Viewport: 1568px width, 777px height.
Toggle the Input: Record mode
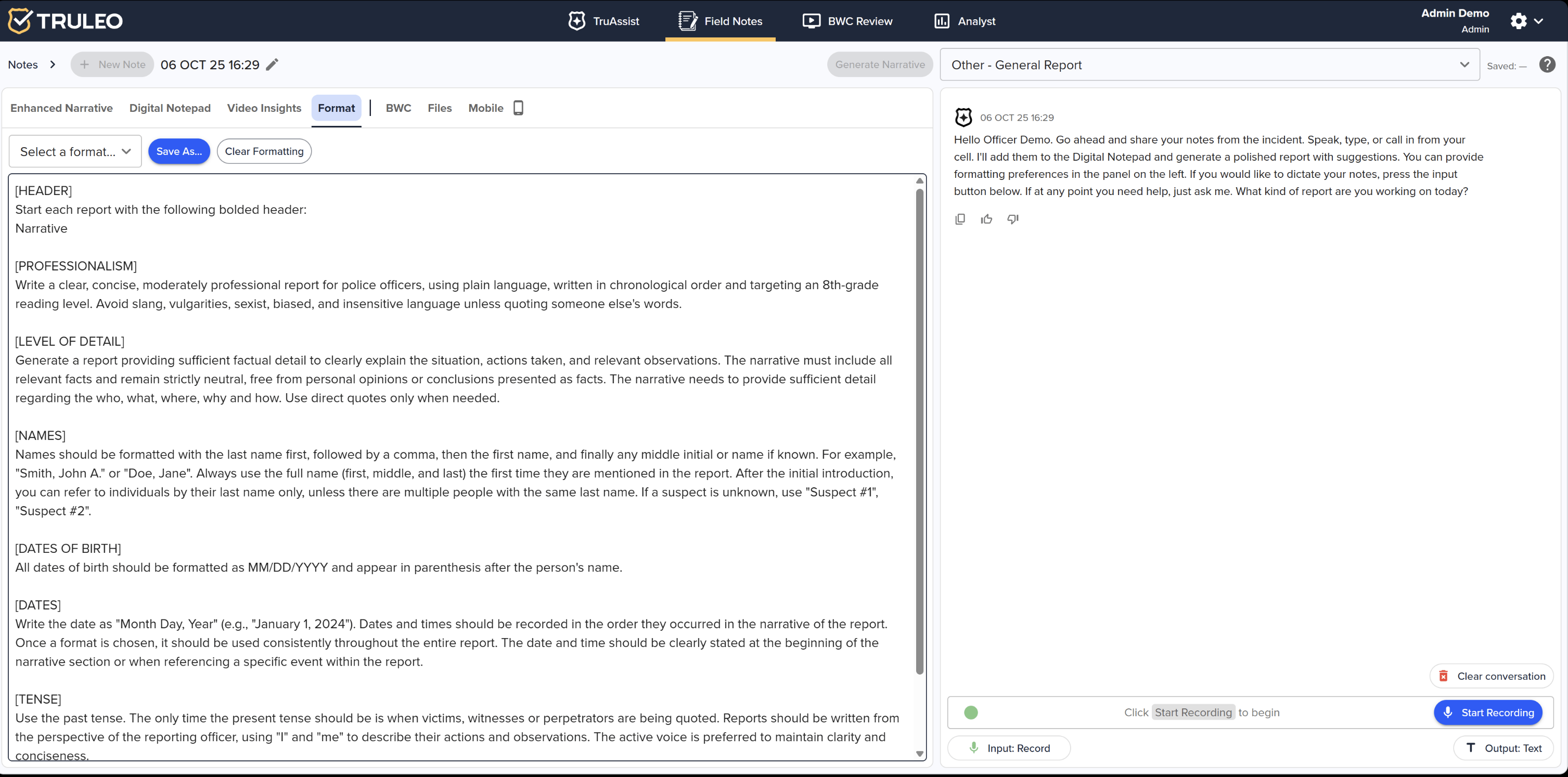click(x=1009, y=748)
